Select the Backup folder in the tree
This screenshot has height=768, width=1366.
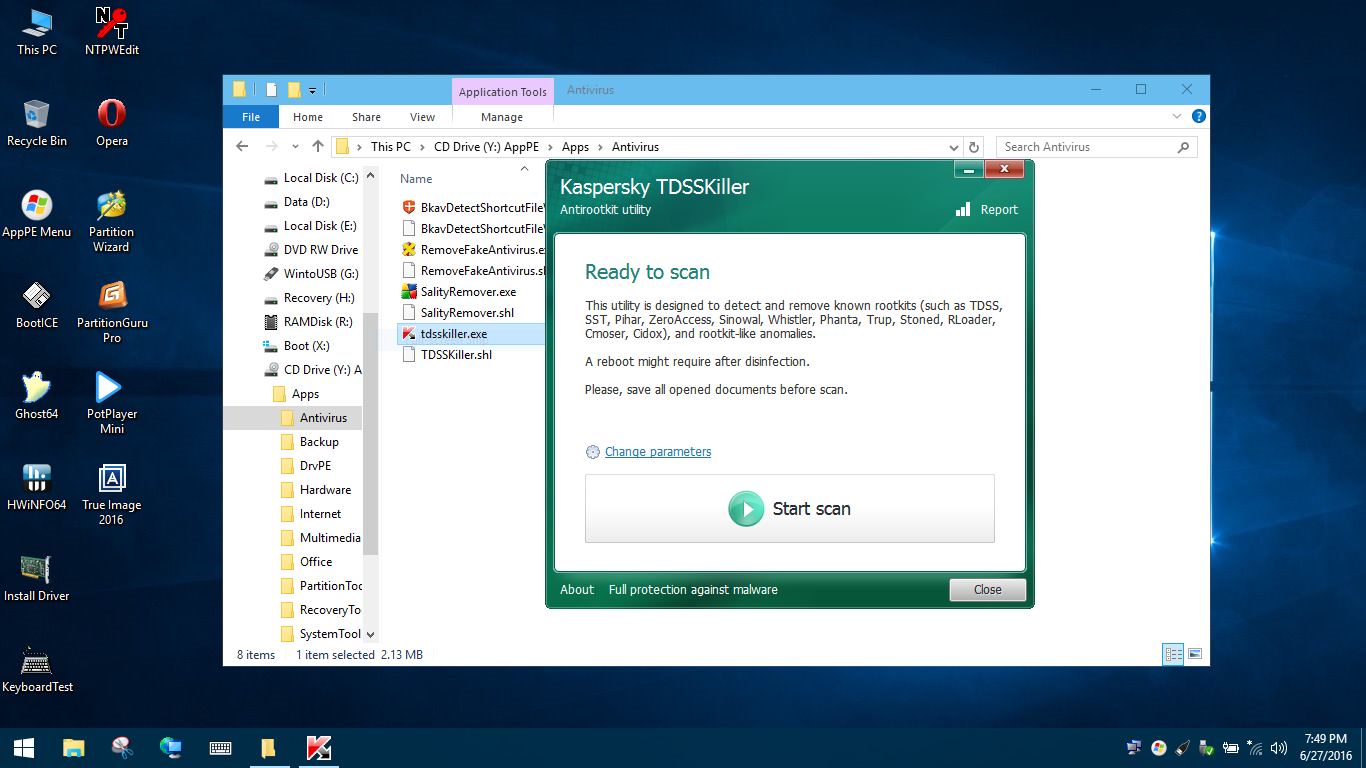pyautogui.click(x=319, y=442)
